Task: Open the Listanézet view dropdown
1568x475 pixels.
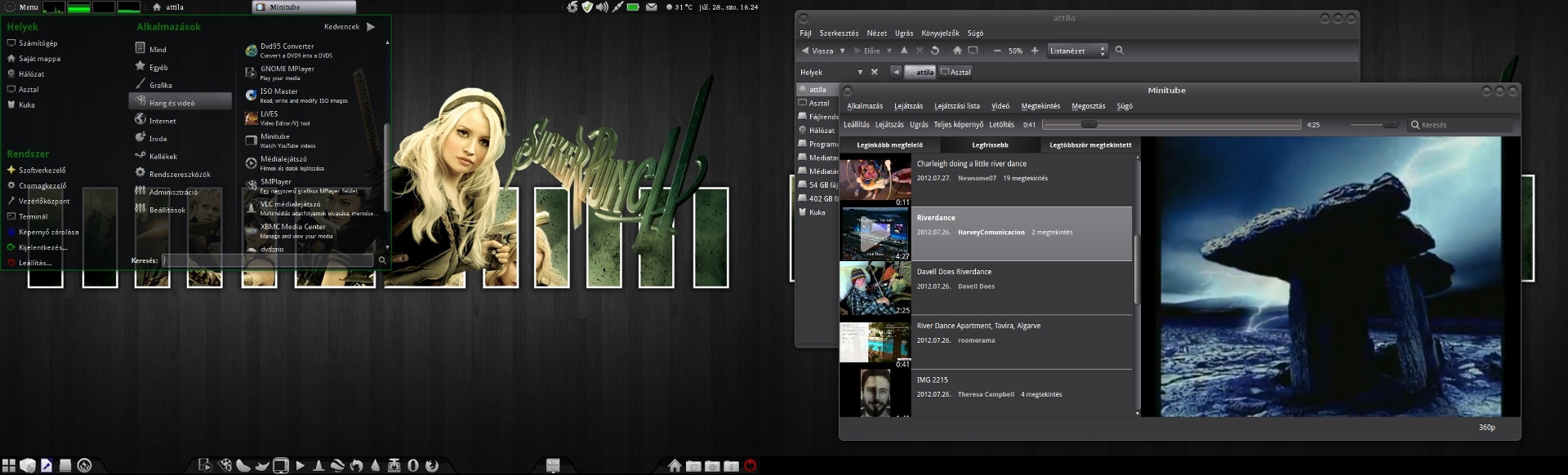Action: [1077, 51]
